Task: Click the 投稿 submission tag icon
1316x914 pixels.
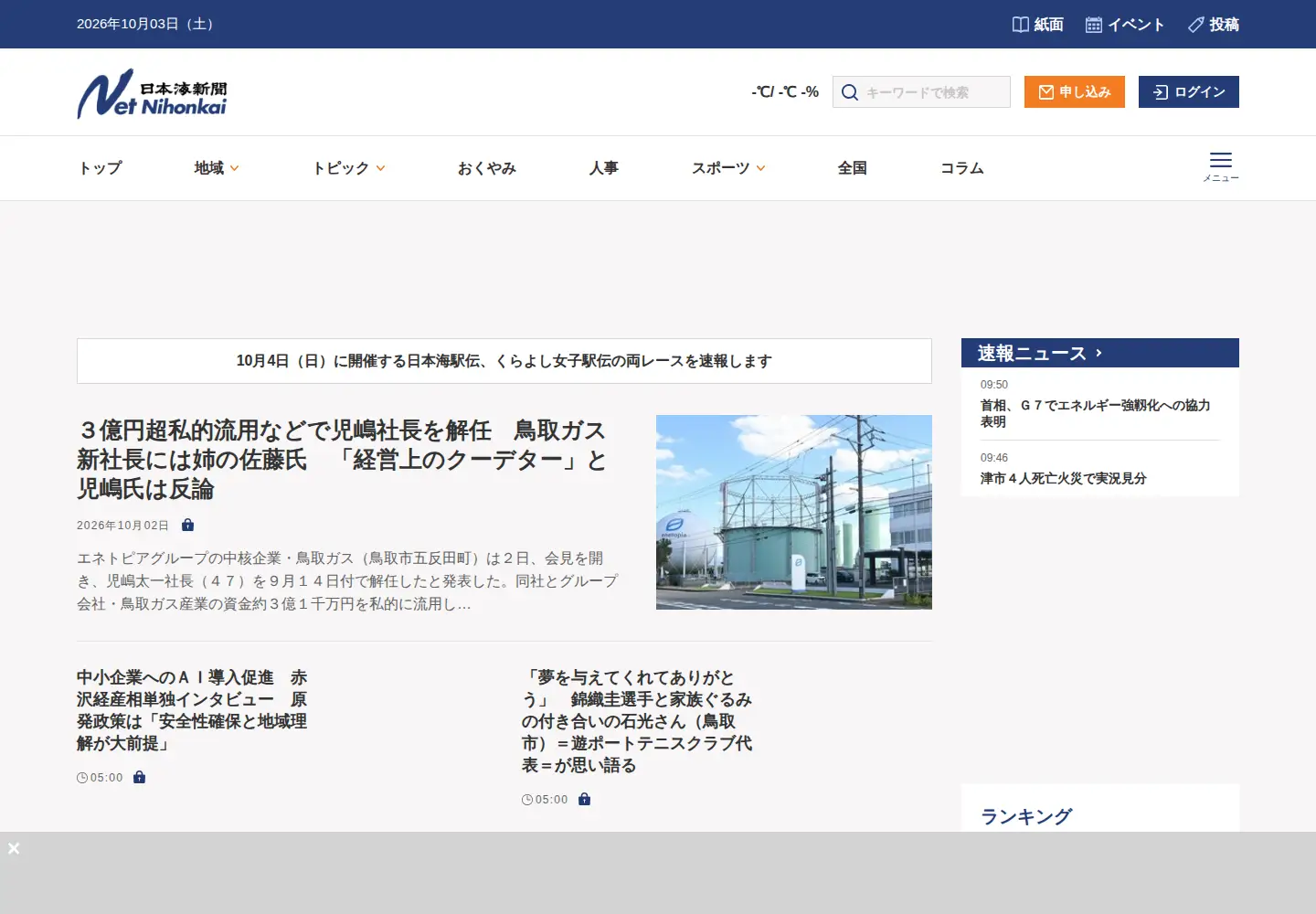Action: click(1195, 25)
